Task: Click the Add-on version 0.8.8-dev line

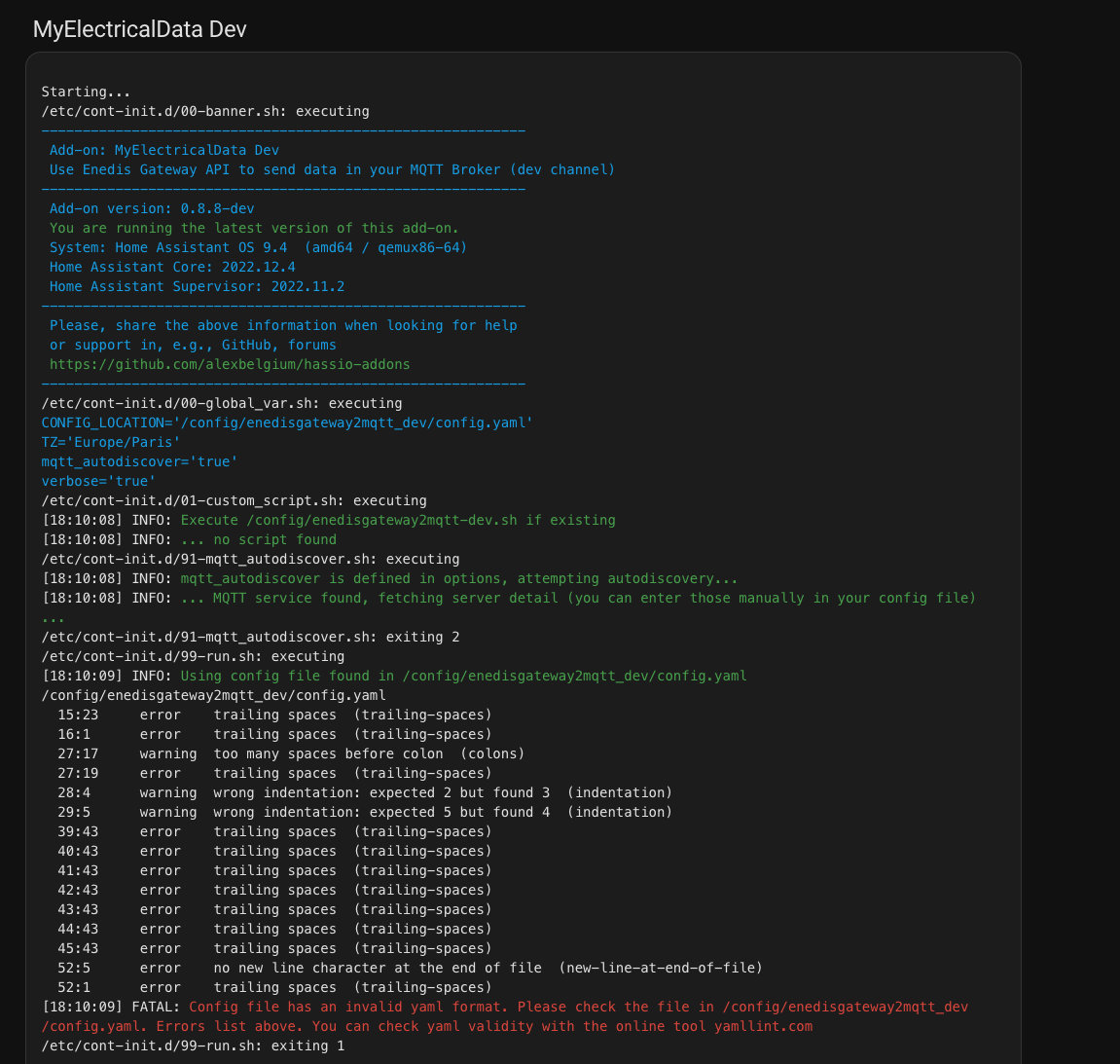Action: (152, 208)
